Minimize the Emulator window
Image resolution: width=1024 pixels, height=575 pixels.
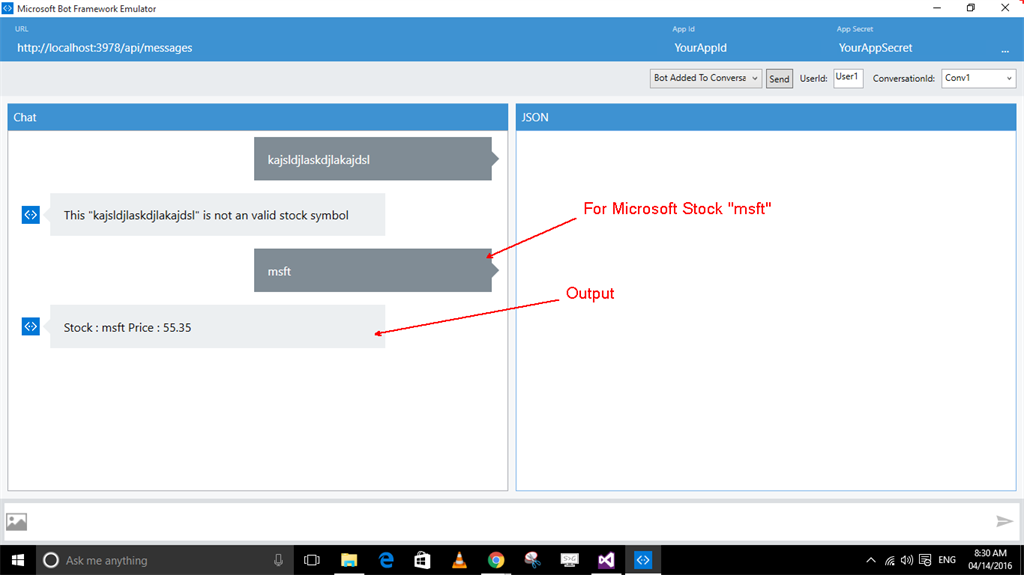(x=936, y=8)
